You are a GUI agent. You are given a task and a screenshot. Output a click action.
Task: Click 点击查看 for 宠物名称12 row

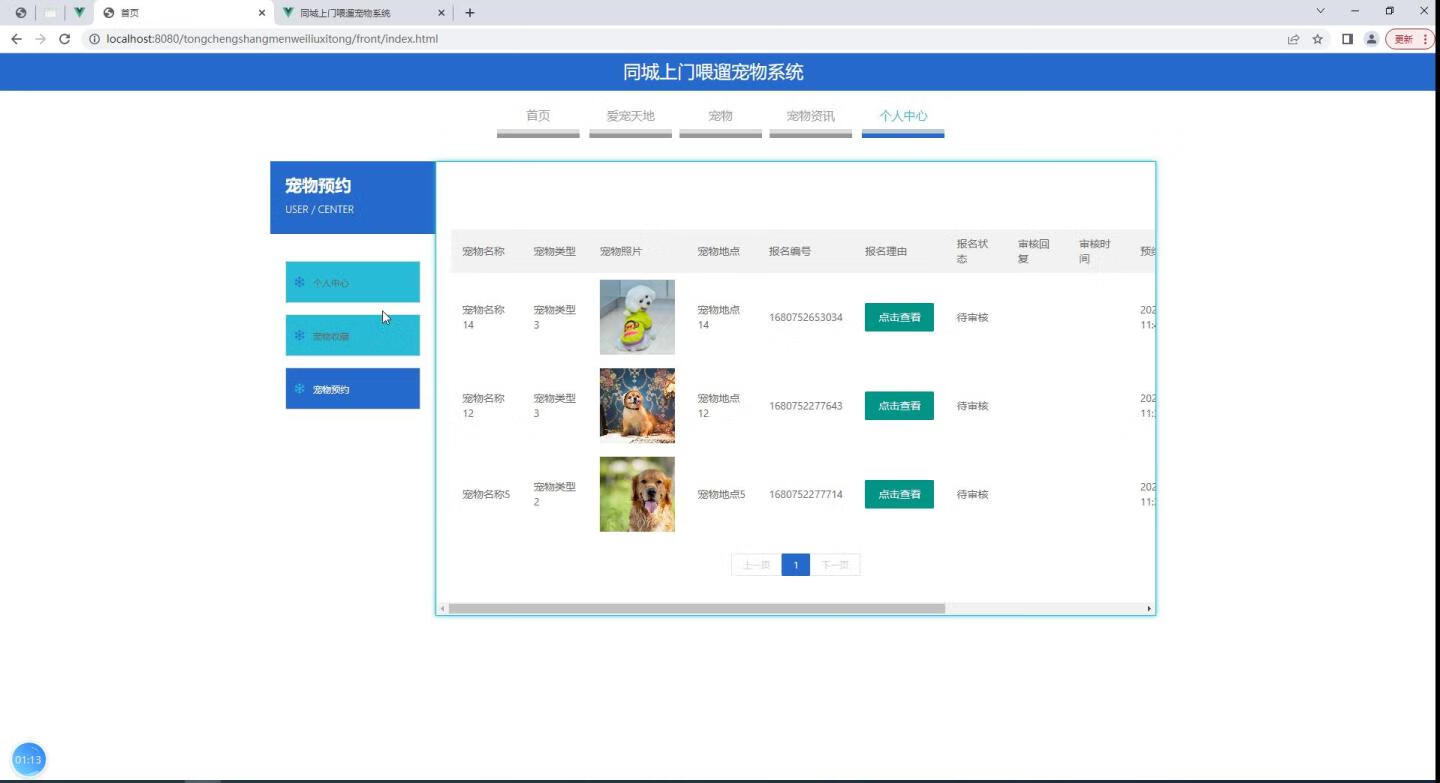tap(899, 406)
